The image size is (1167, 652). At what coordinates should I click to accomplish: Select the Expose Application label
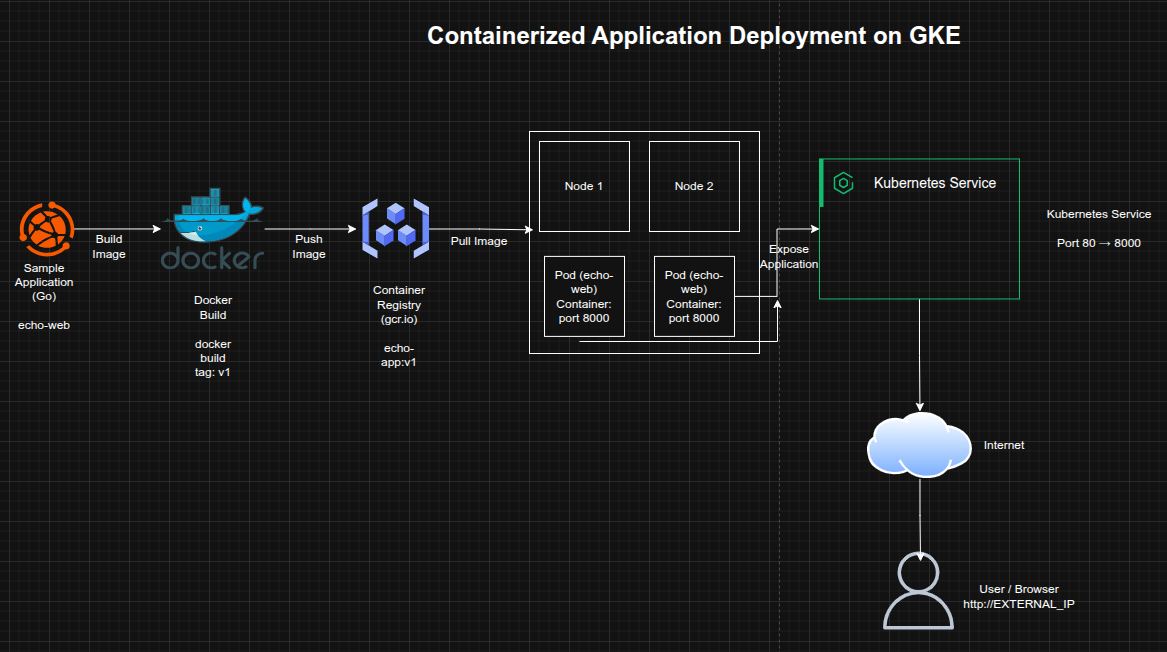[x=788, y=257]
